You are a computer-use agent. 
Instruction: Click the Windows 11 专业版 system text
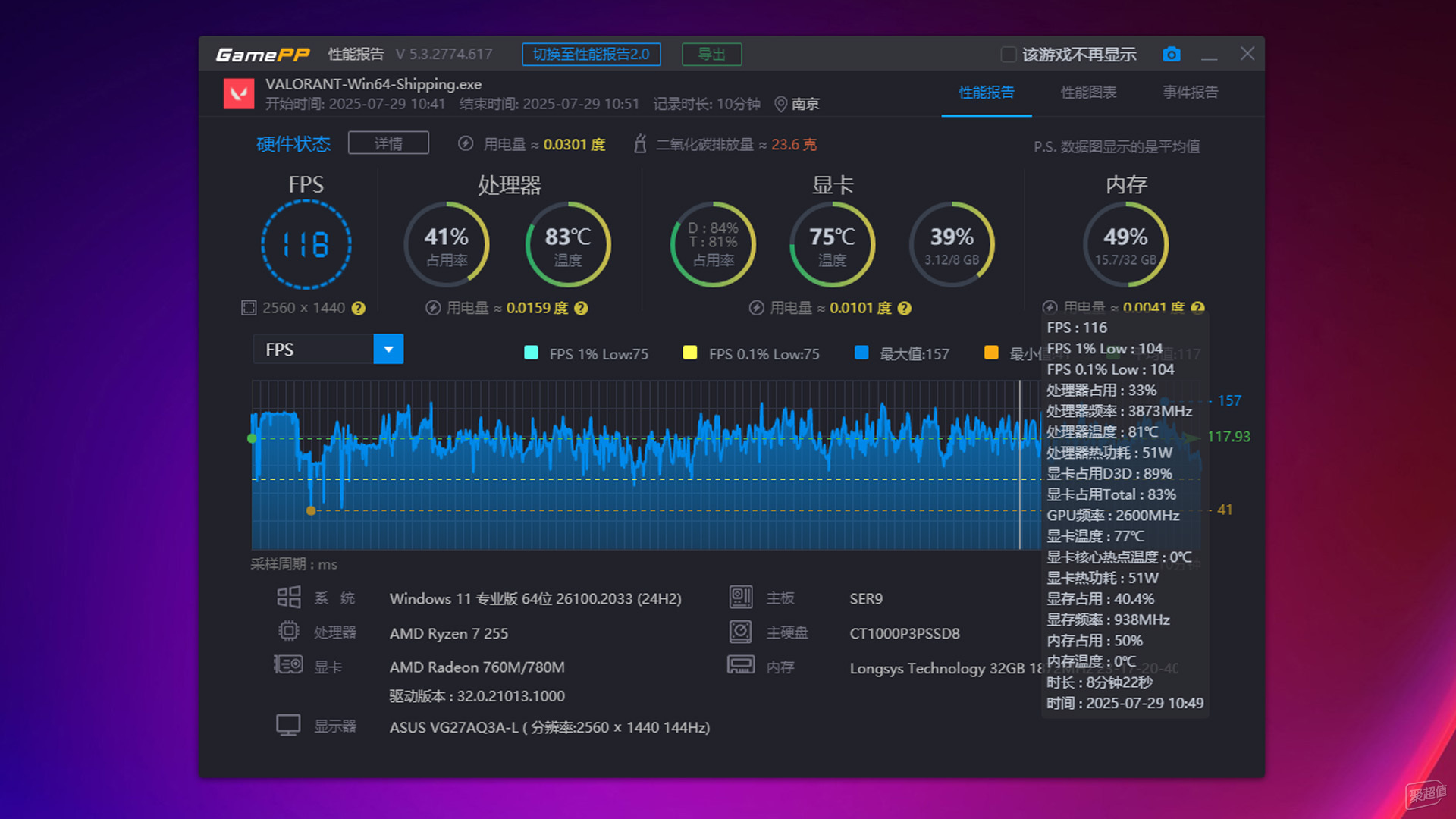535,599
